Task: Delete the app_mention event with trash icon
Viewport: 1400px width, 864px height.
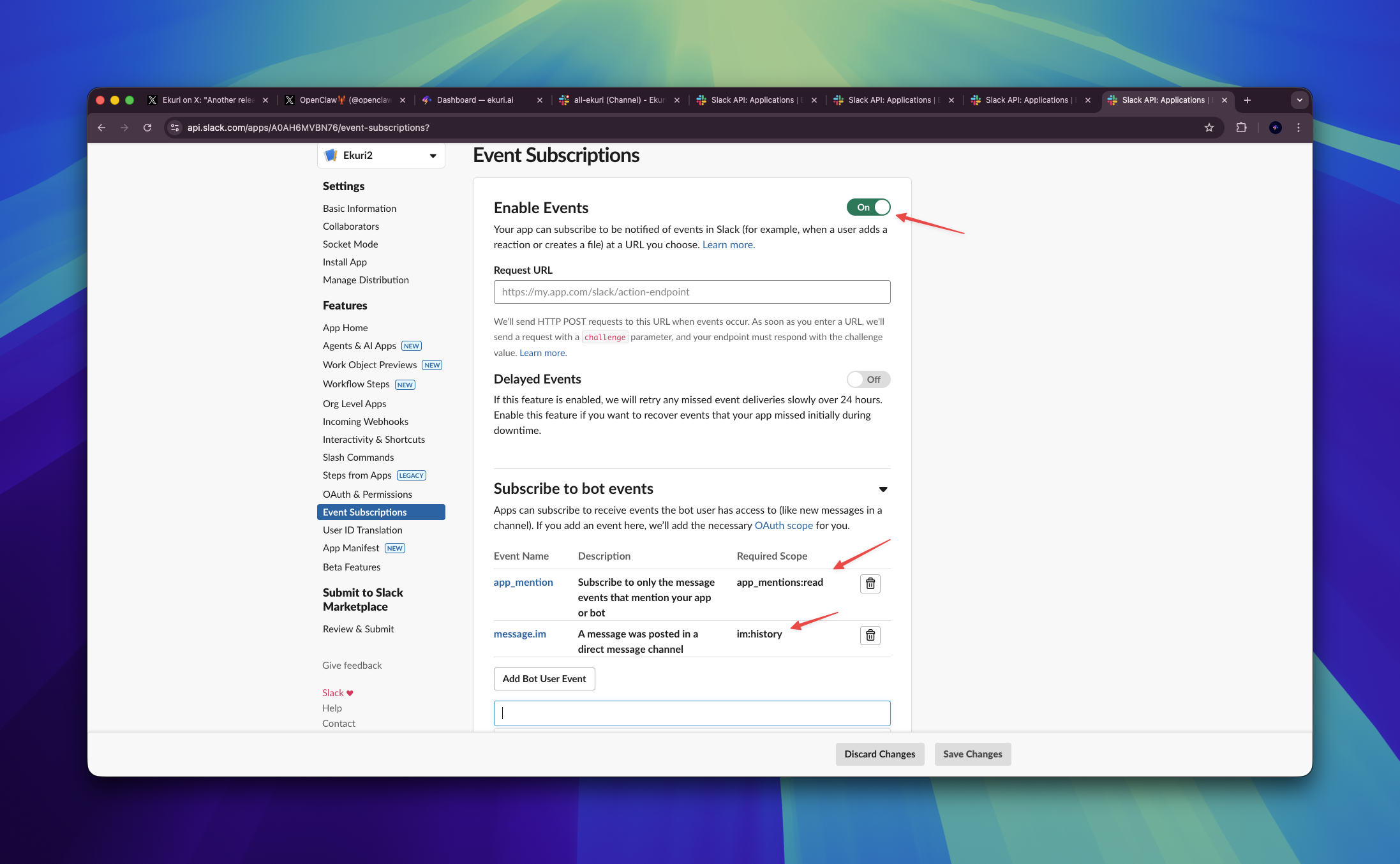Action: [x=870, y=583]
